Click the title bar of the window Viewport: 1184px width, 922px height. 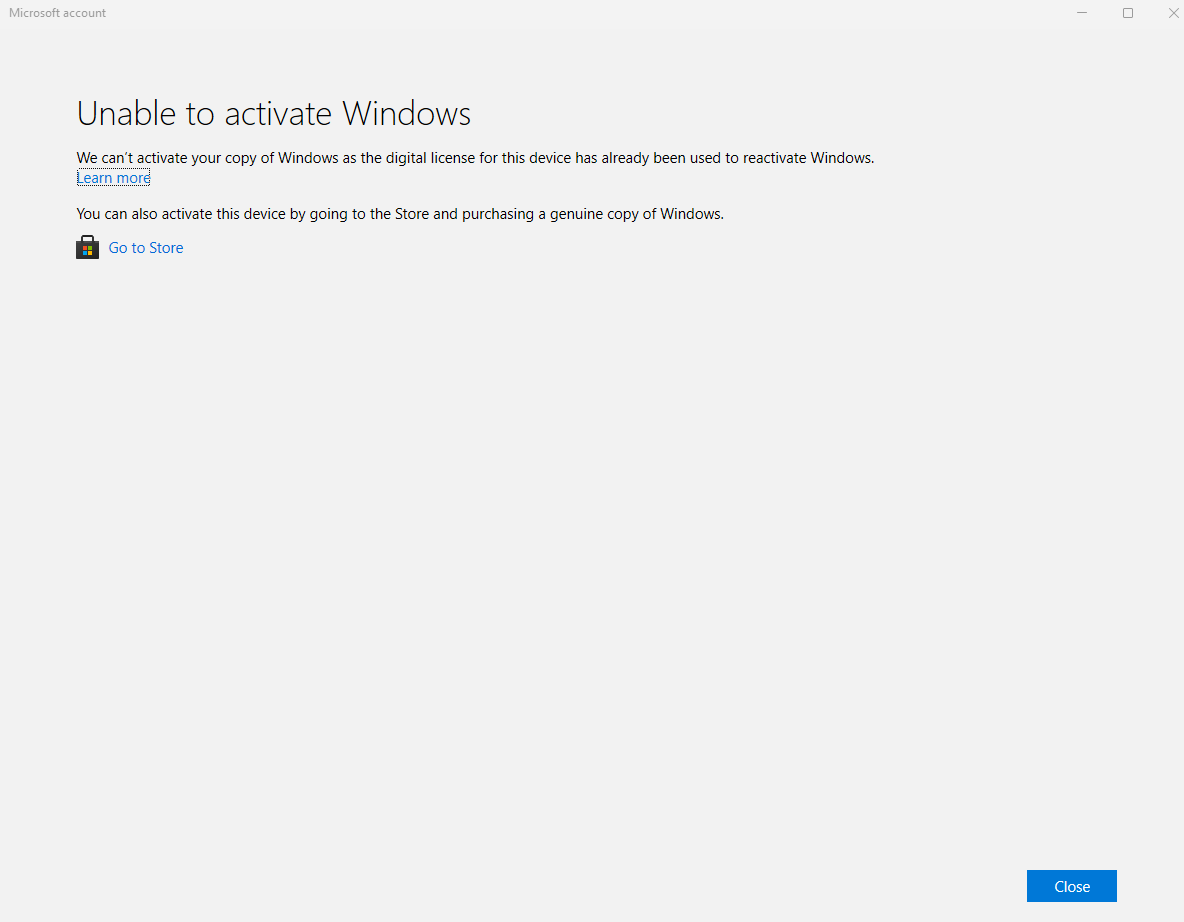500,13
